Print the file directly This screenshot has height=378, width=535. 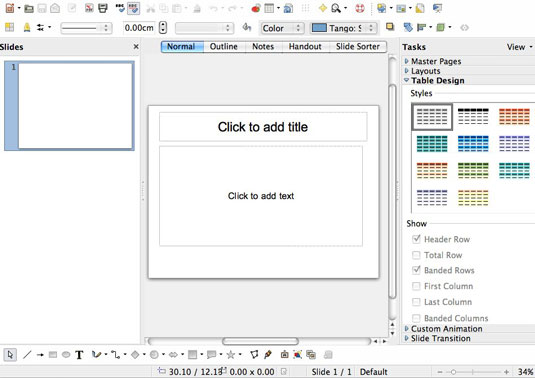pos(103,8)
